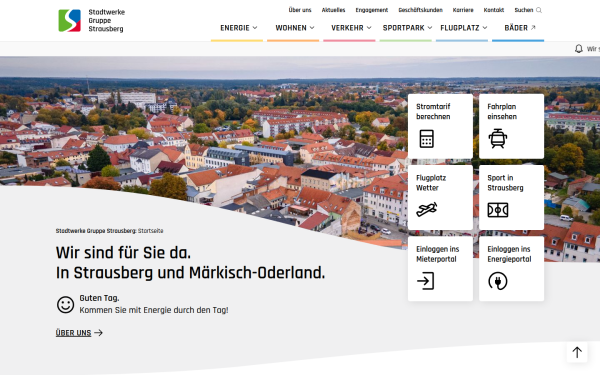Screen dimensions: 600x375
Task: Click the login arrow icon in Mieterportal tile
Action: coord(426,281)
